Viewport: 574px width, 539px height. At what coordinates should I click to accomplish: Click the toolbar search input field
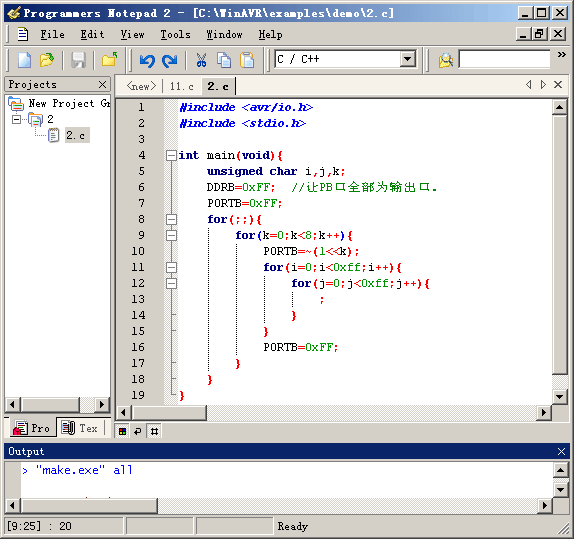point(504,59)
